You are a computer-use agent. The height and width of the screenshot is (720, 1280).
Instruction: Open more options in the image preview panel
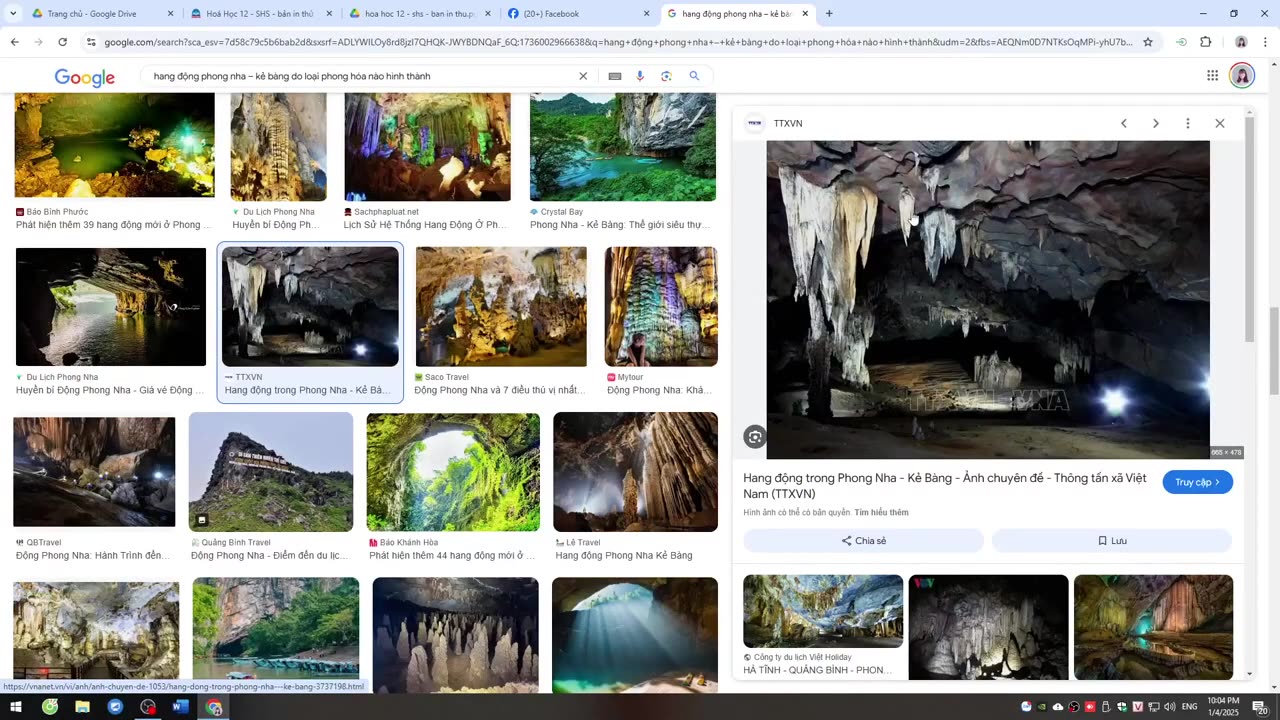[x=1188, y=123]
